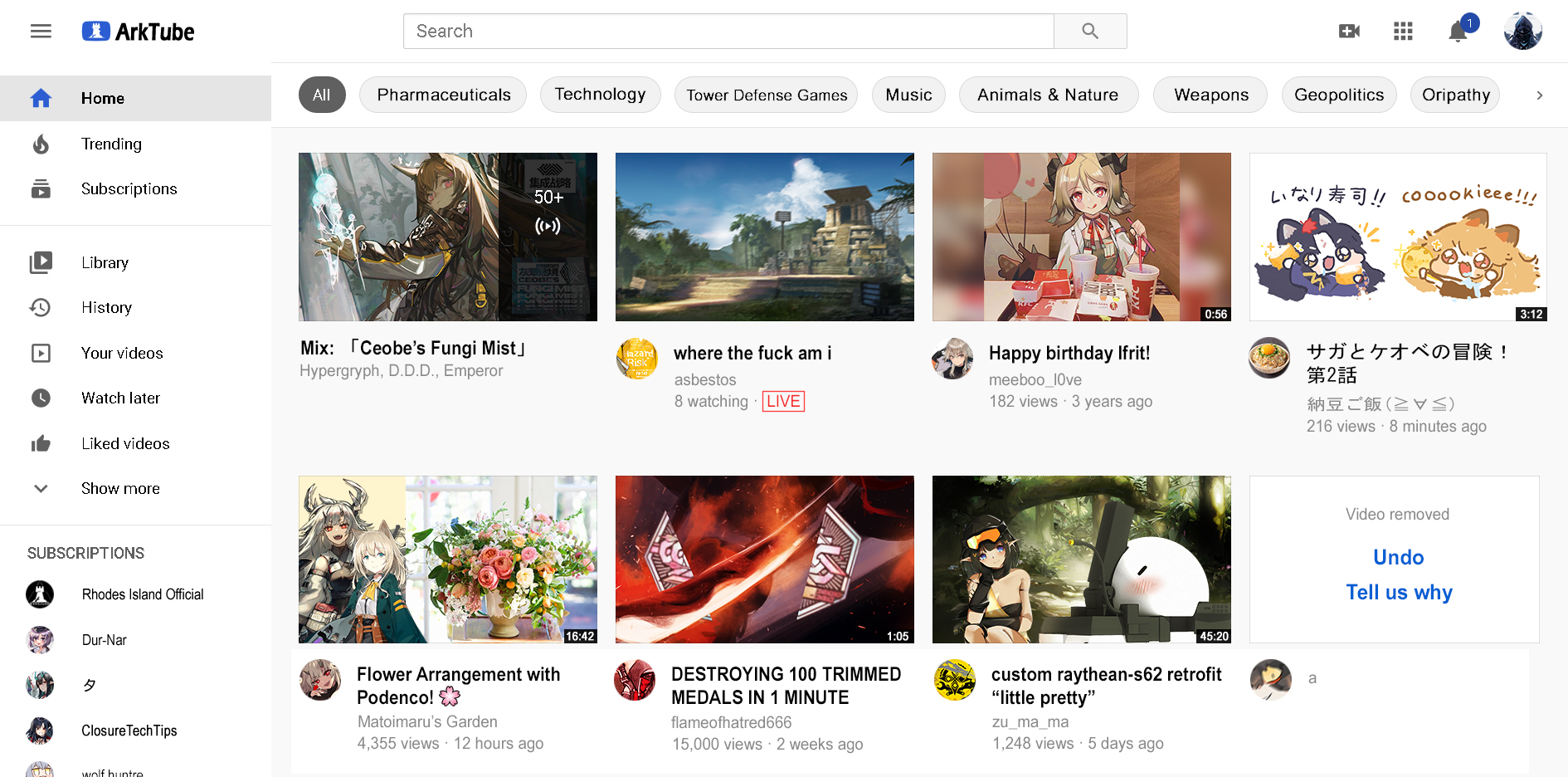1568x777 pixels.
Task: Open 'Happy birthday Ifrit!' video title
Action: tap(1069, 354)
